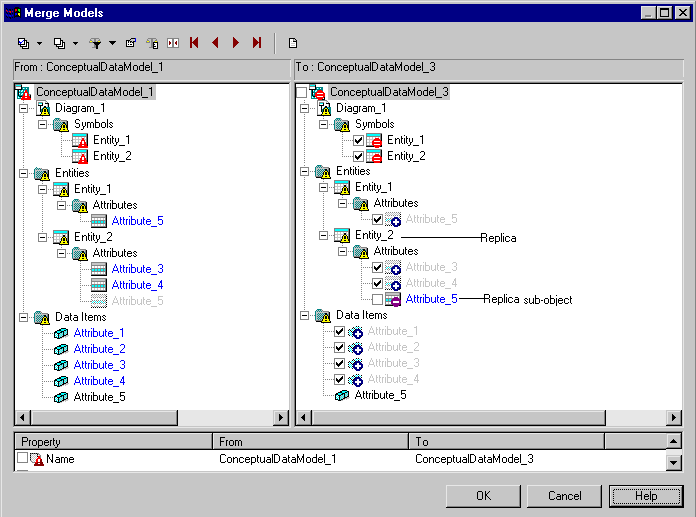The height and width of the screenshot is (517, 696).
Task: Collapse Diagram_1 in the To pane
Action: [304, 108]
